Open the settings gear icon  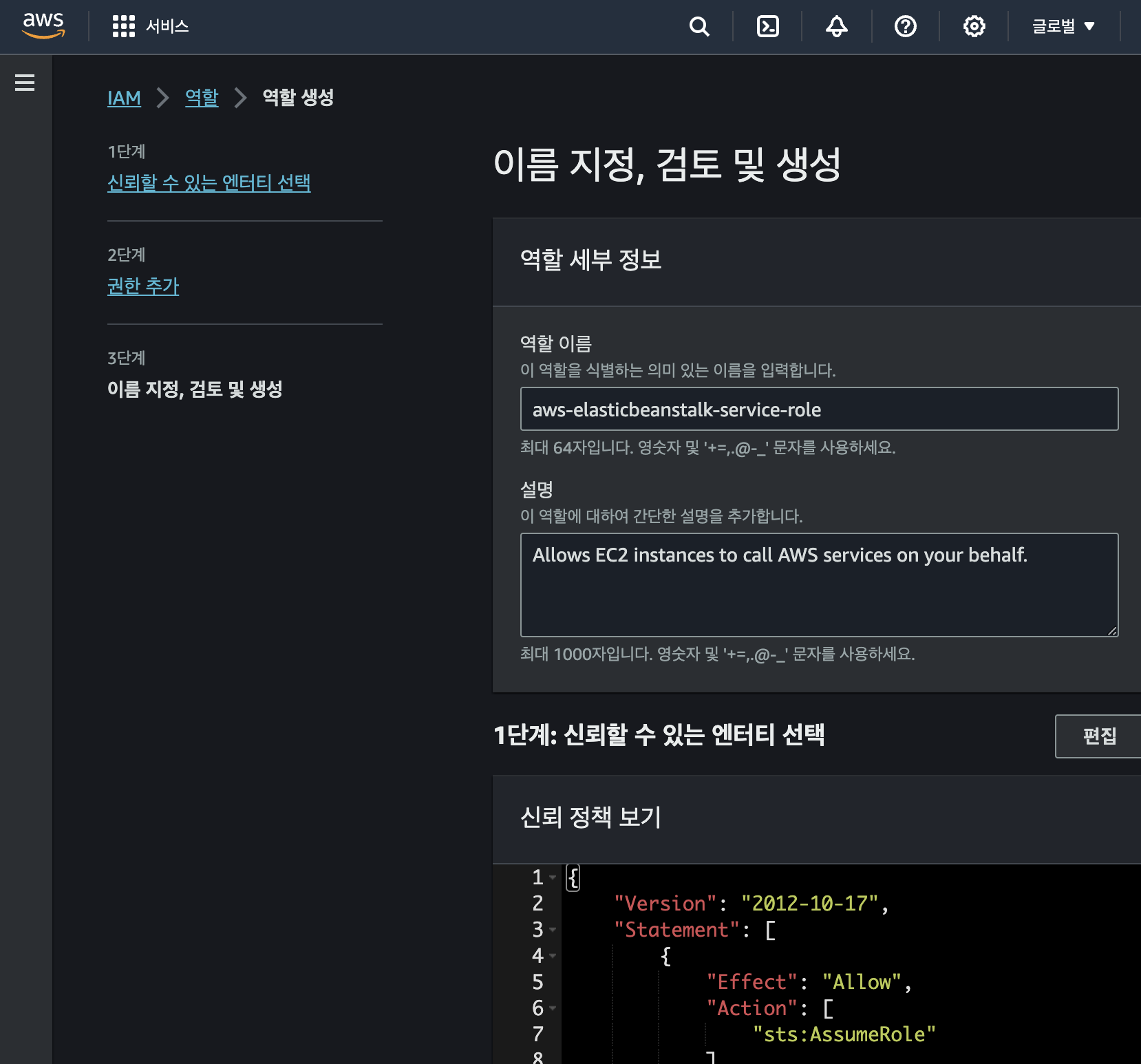[974, 26]
